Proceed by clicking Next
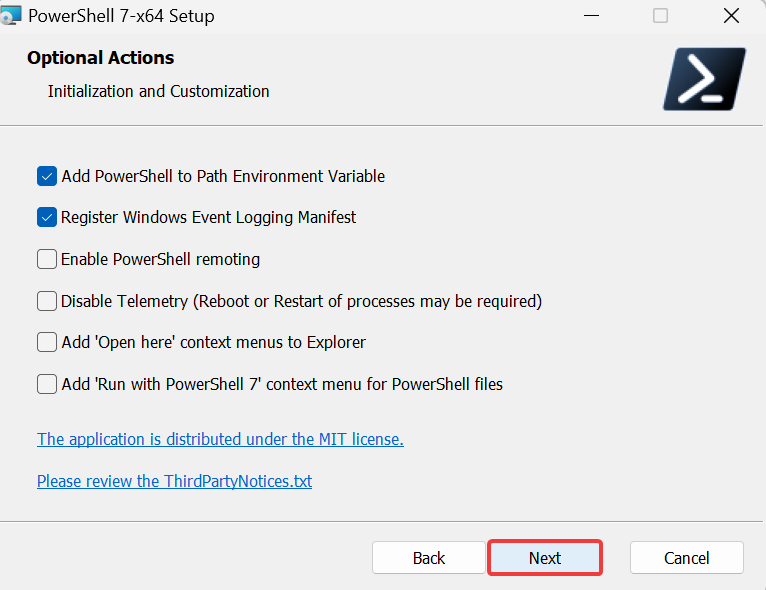Image resolution: width=766 pixels, height=590 pixels. tap(545, 558)
